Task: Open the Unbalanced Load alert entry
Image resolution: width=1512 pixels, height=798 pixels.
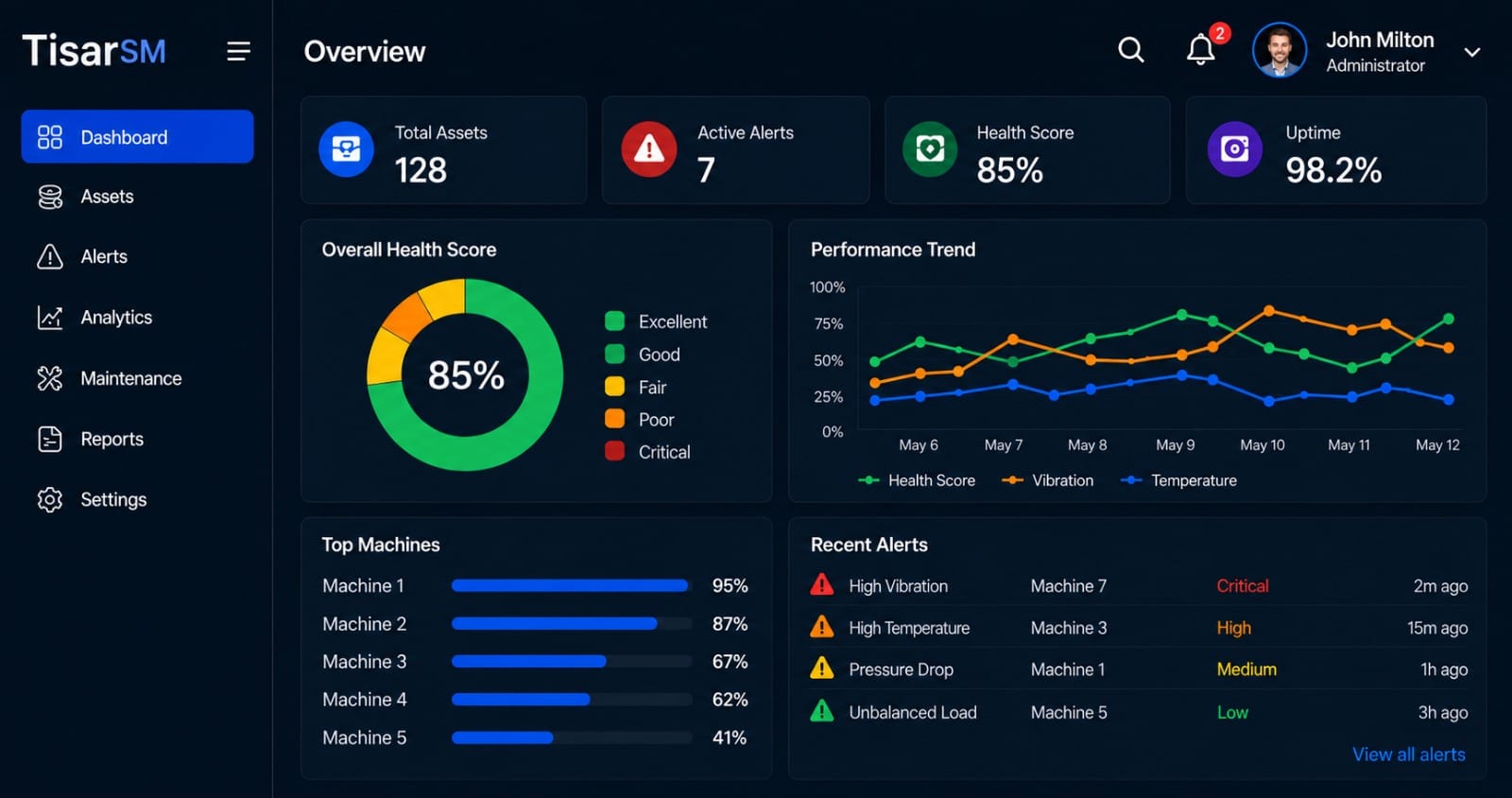Action: [x=1139, y=712]
